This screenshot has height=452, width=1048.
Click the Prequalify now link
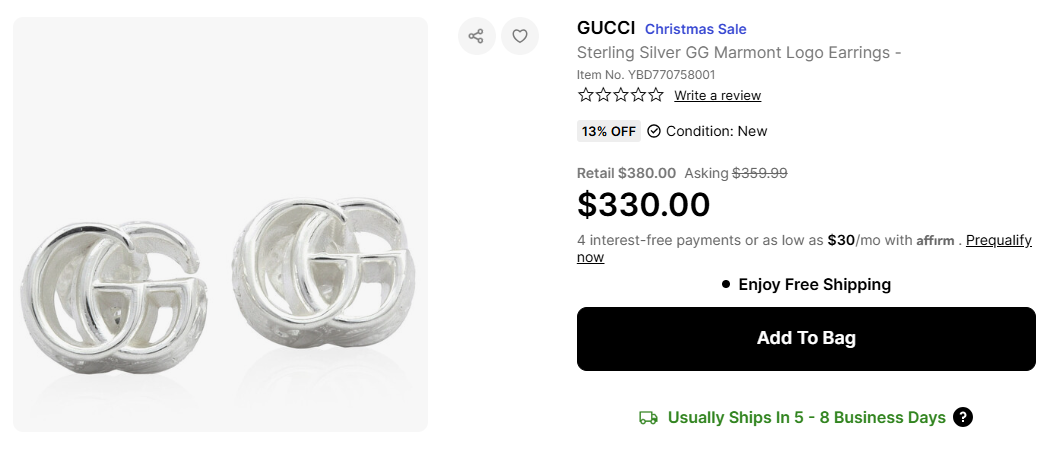click(x=998, y=241)
